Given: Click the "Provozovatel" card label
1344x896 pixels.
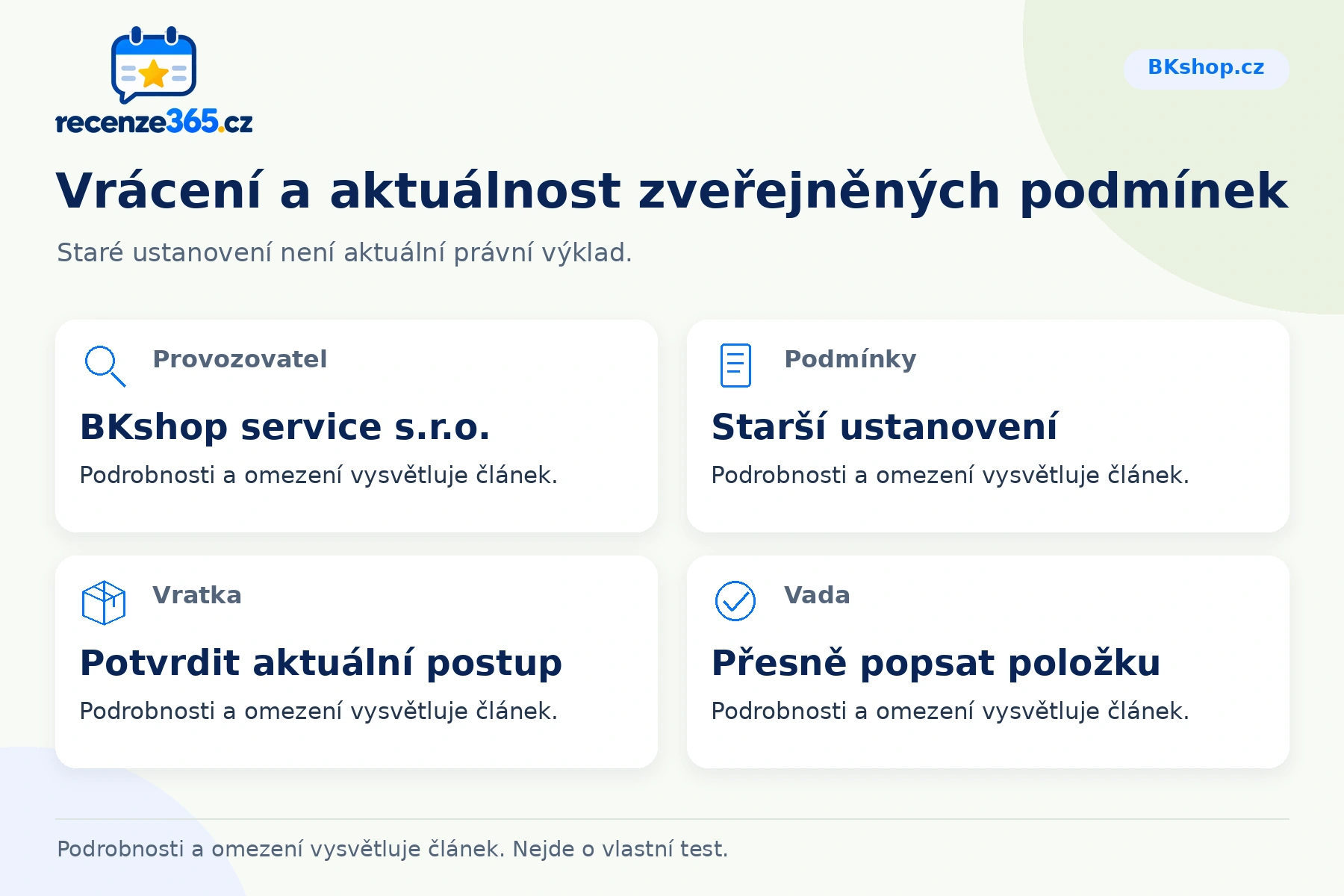Looking at the screenshot, I should click(x=240, y=359).
